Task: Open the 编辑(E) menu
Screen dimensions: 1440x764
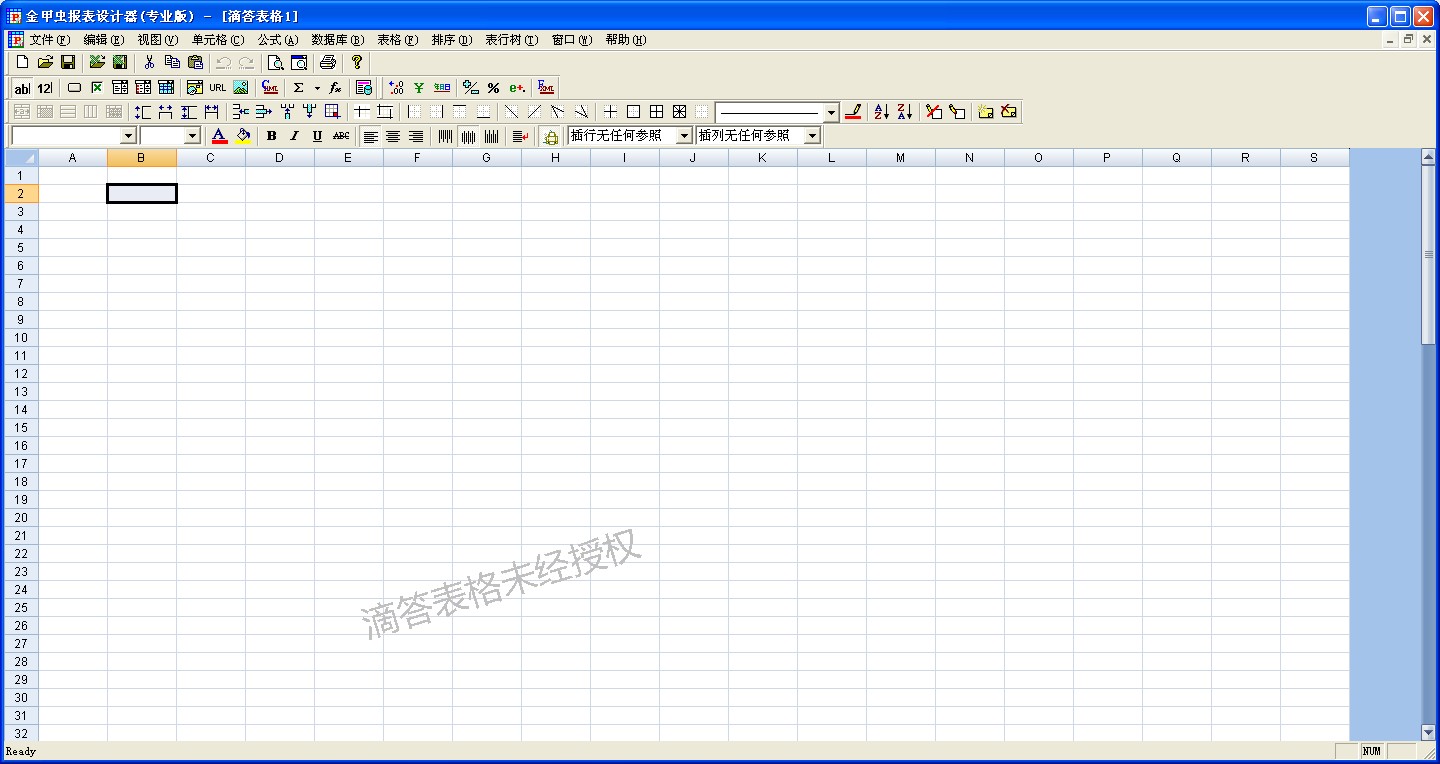Action: click(104, 40)
